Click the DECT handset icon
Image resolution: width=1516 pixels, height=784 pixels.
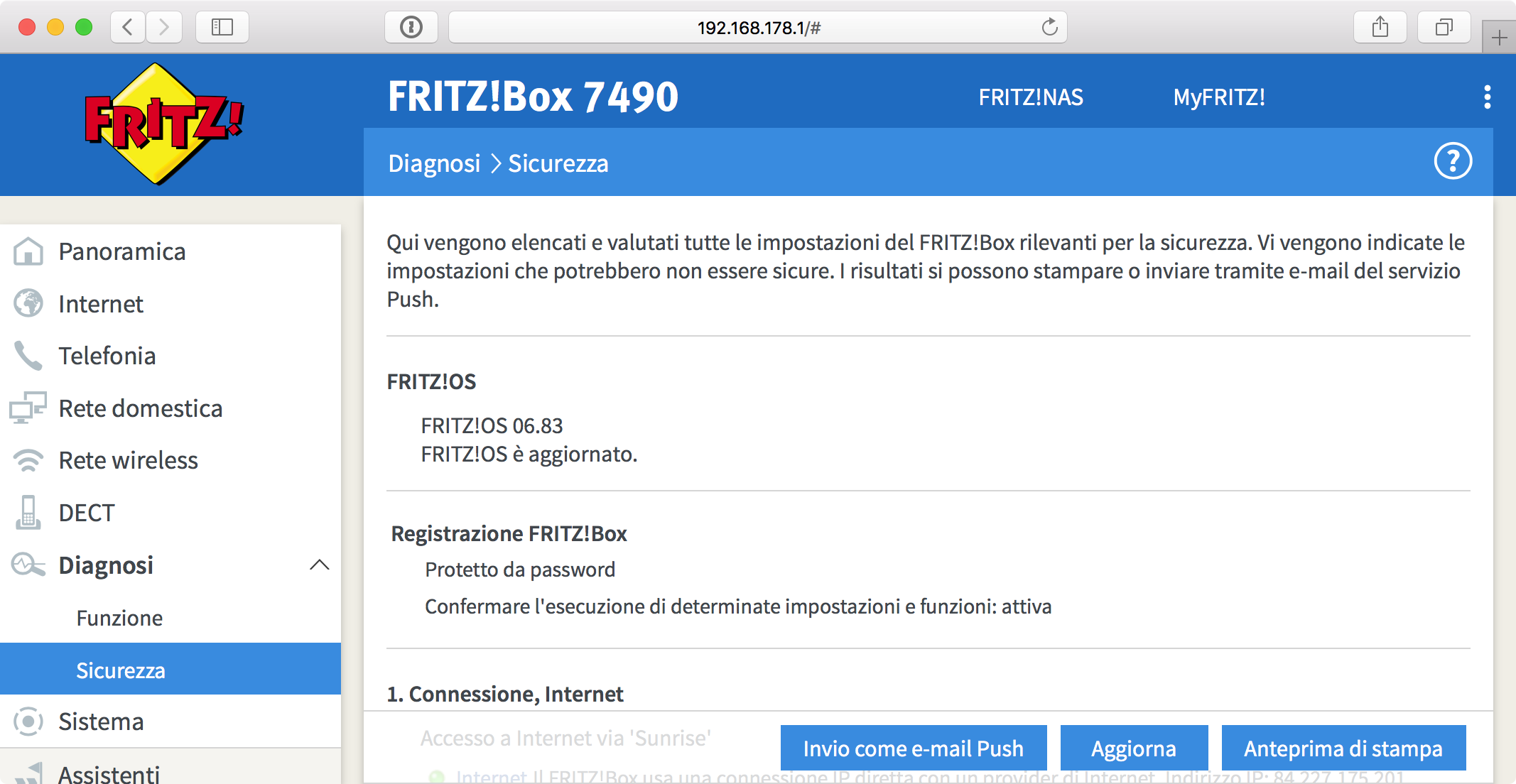tap(28, 512)
